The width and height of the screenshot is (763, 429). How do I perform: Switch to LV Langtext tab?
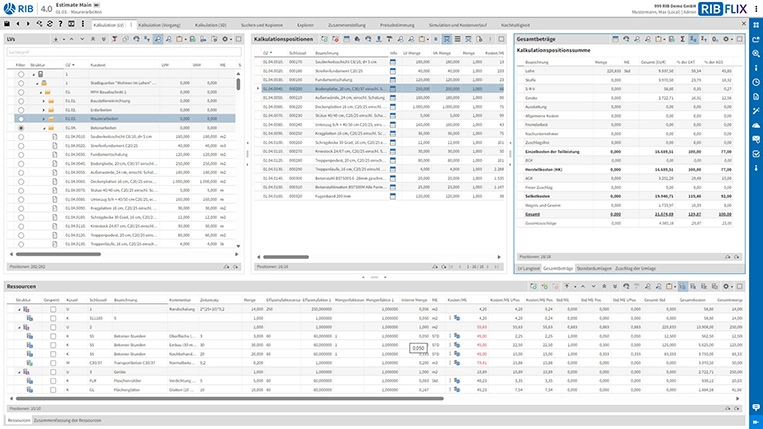[x=528, y=268]
